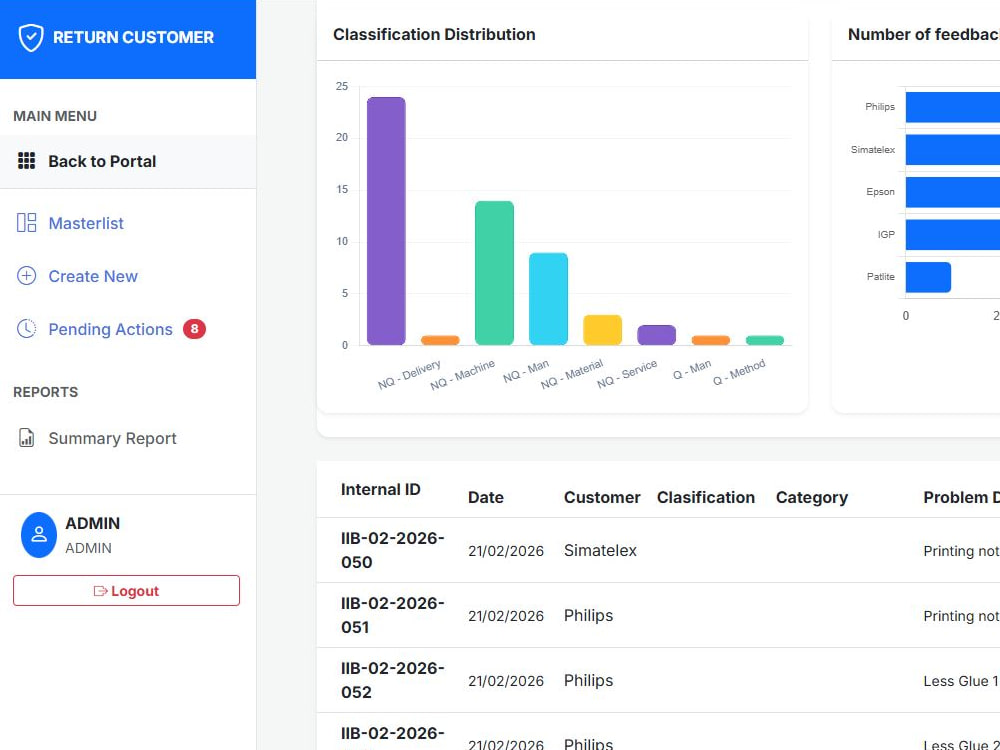Click the Epson label in feedback chart
The width and height of the screenshot is (1000, 750).
(880, 192)
